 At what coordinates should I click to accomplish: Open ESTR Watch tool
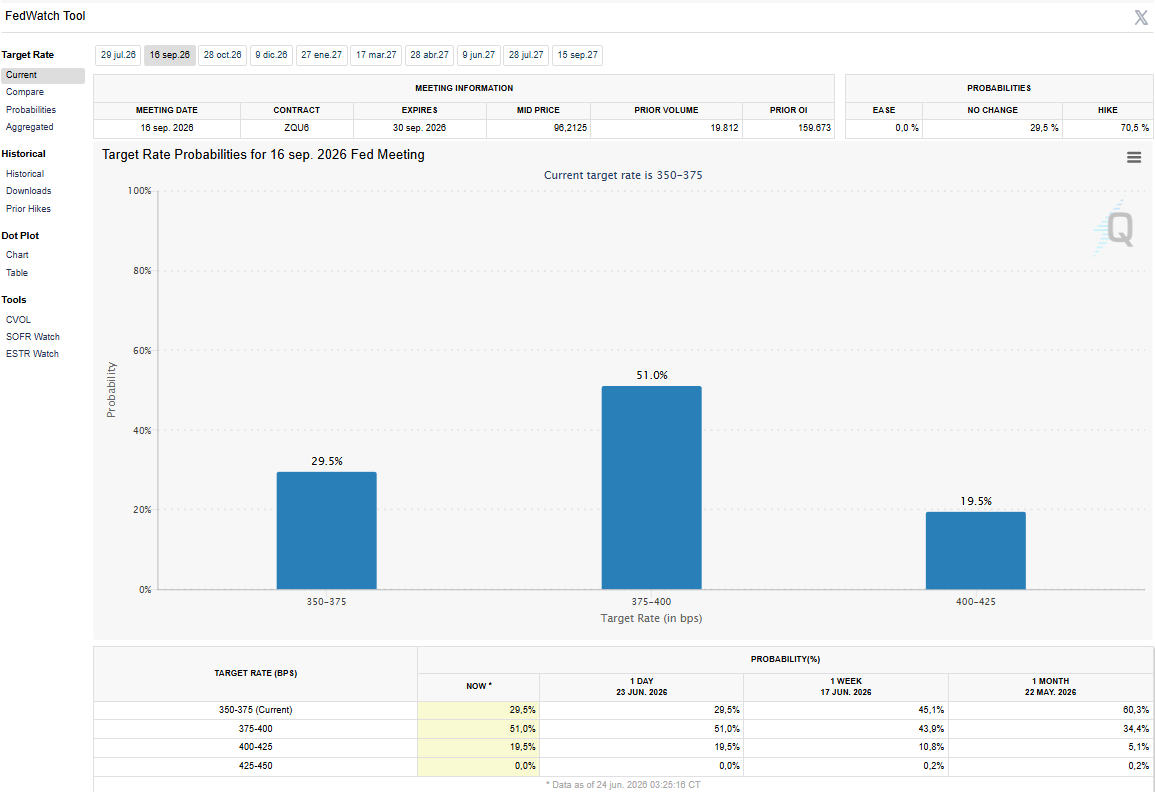pos(32,354)
